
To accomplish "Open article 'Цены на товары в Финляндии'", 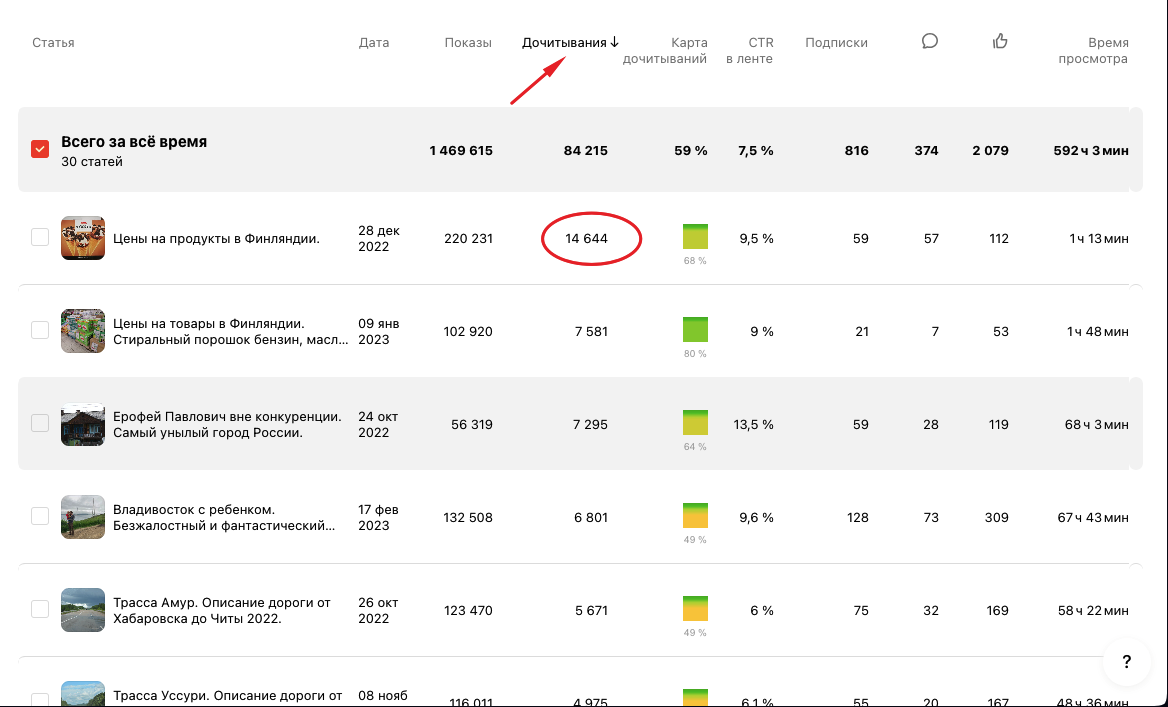I will [231, 332].
